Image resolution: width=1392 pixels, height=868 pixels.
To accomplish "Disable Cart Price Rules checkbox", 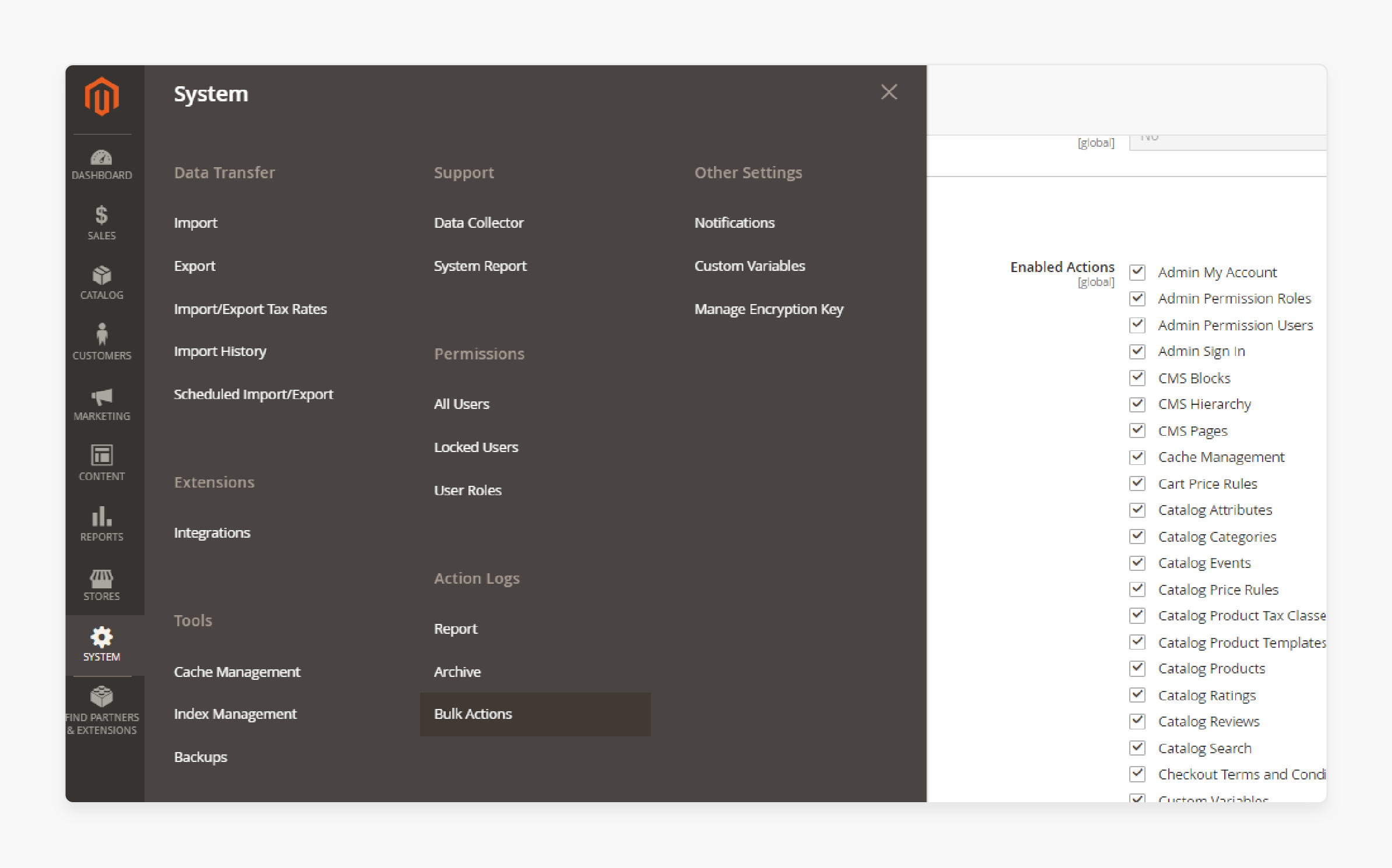I will (x=1137, y=484).
